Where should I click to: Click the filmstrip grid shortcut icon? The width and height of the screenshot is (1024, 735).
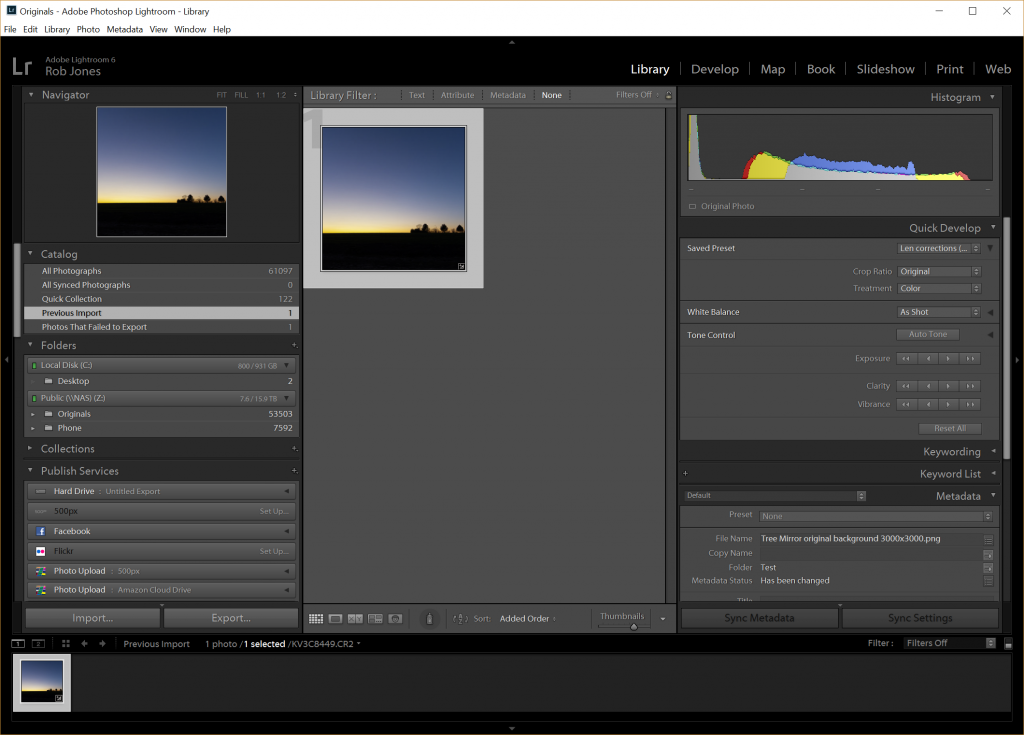tap(66, 644)
